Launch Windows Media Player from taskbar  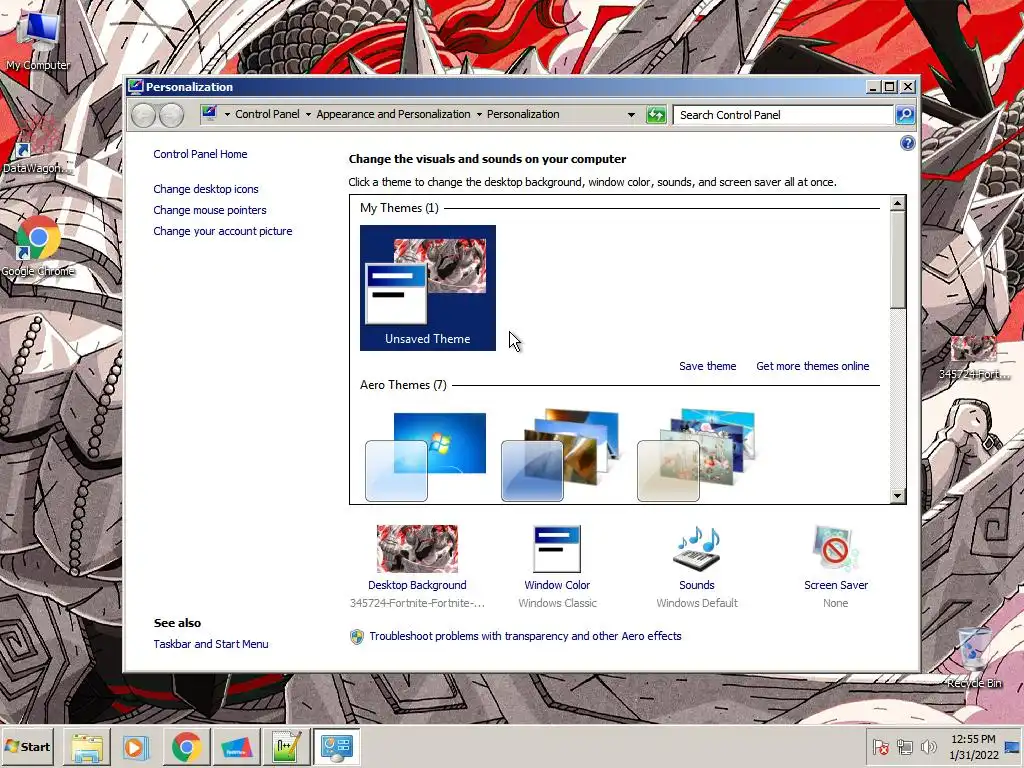tap(136, 746)
